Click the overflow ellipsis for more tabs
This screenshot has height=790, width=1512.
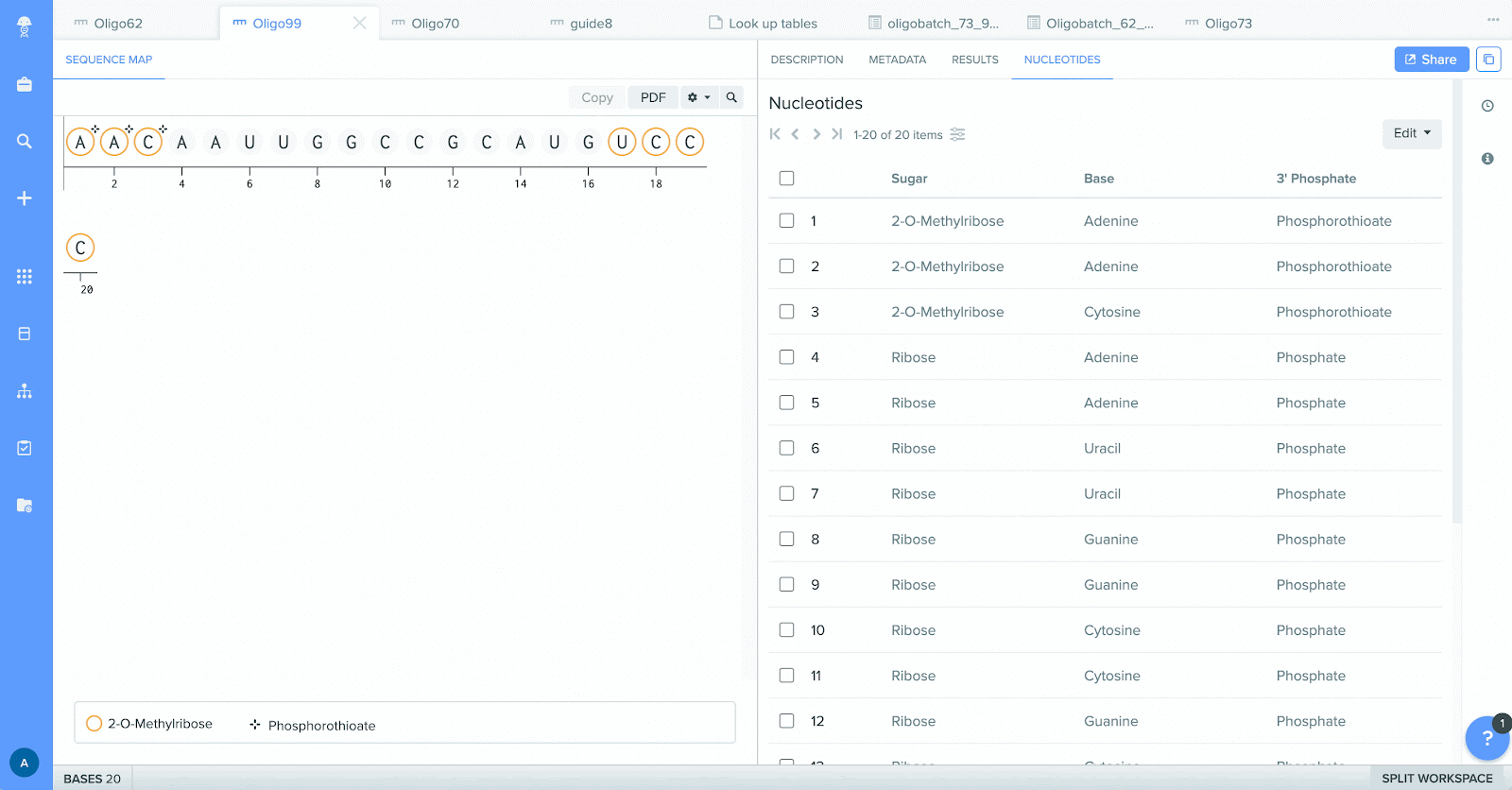[1493, 20]
